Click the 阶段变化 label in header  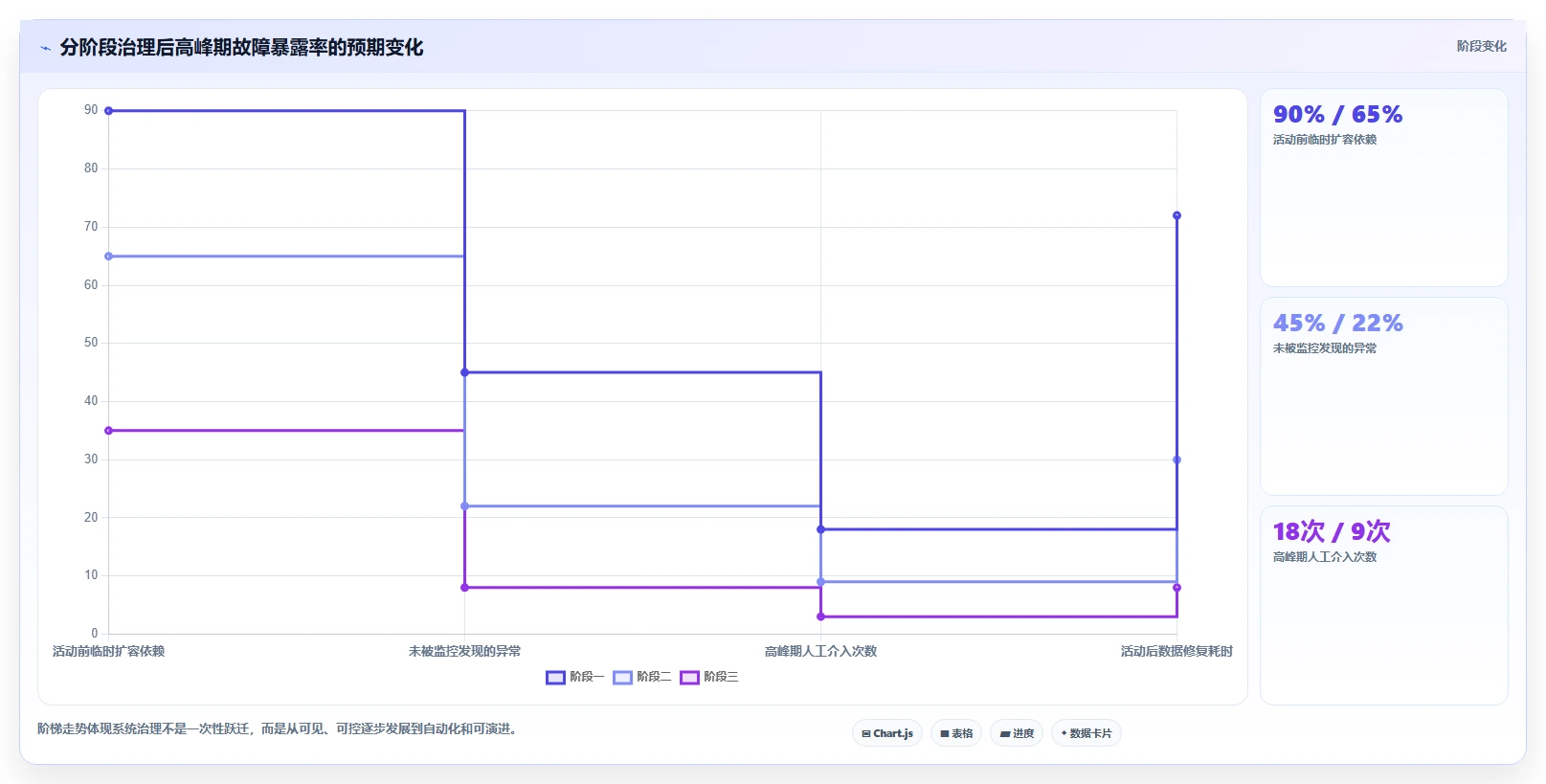click(x=1482, y=46)
